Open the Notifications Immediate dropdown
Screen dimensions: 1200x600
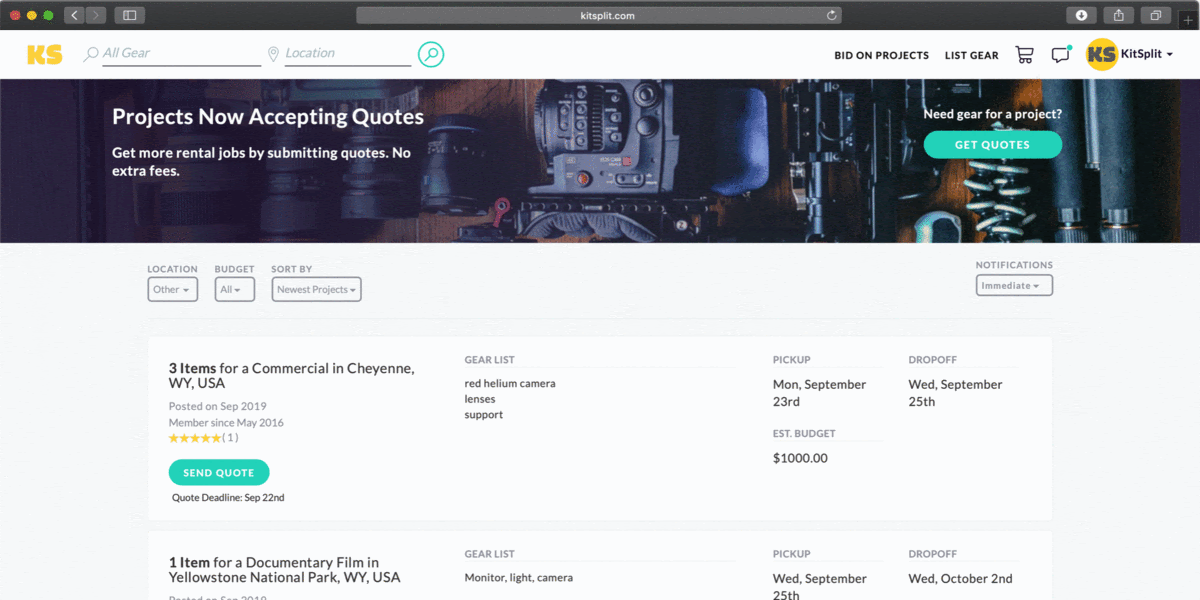tap(1014, 286)
